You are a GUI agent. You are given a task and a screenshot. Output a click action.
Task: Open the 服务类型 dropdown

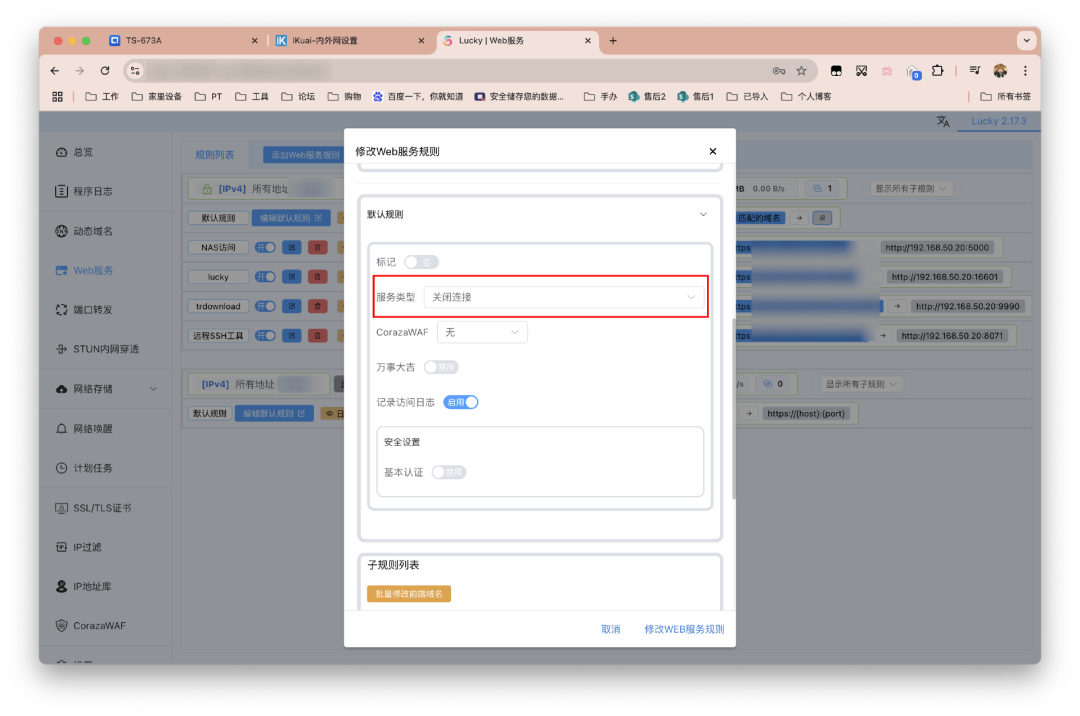[x=563, y=297]
